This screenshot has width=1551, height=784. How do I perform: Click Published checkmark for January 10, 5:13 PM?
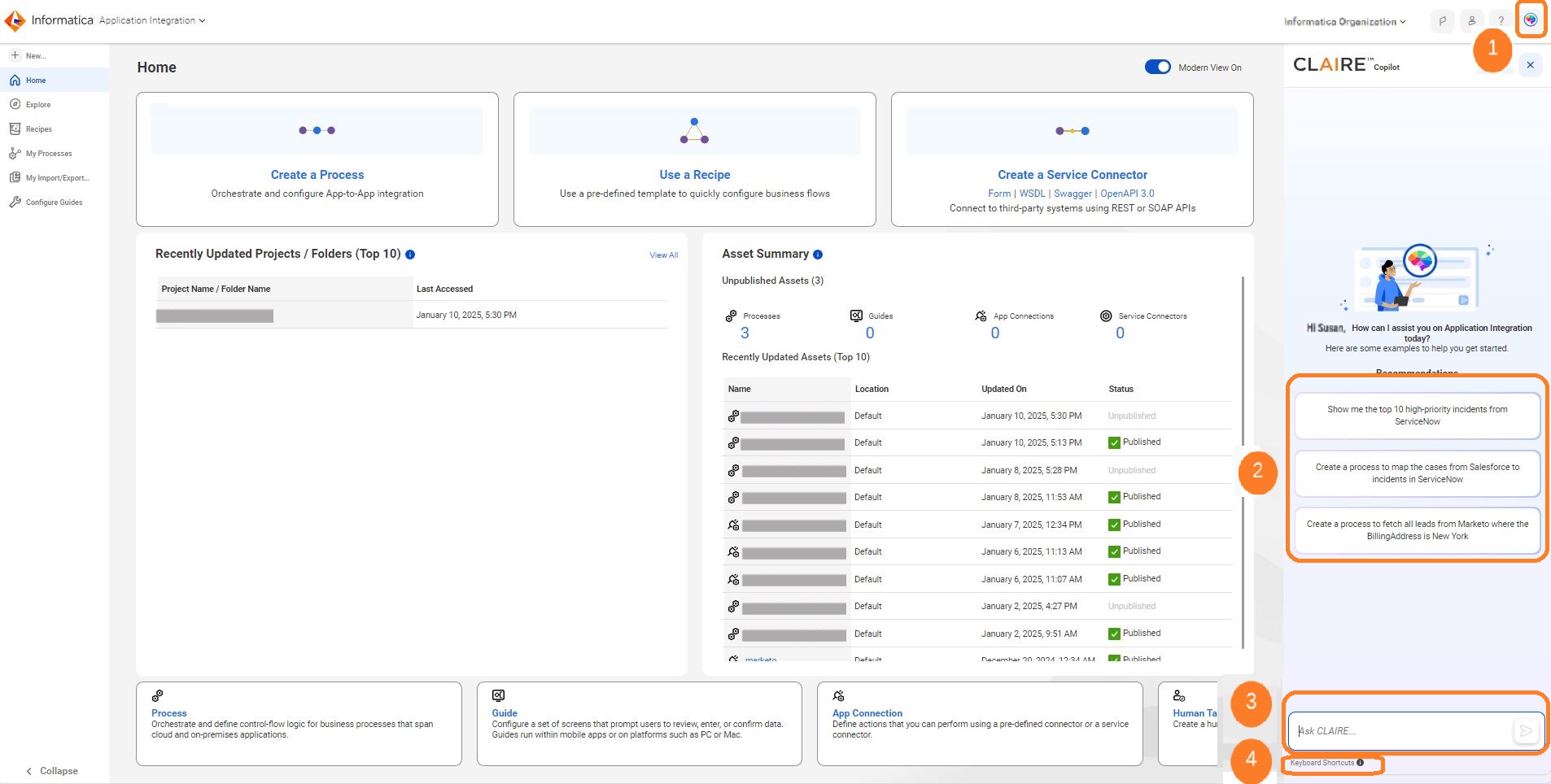[1114, 443]
